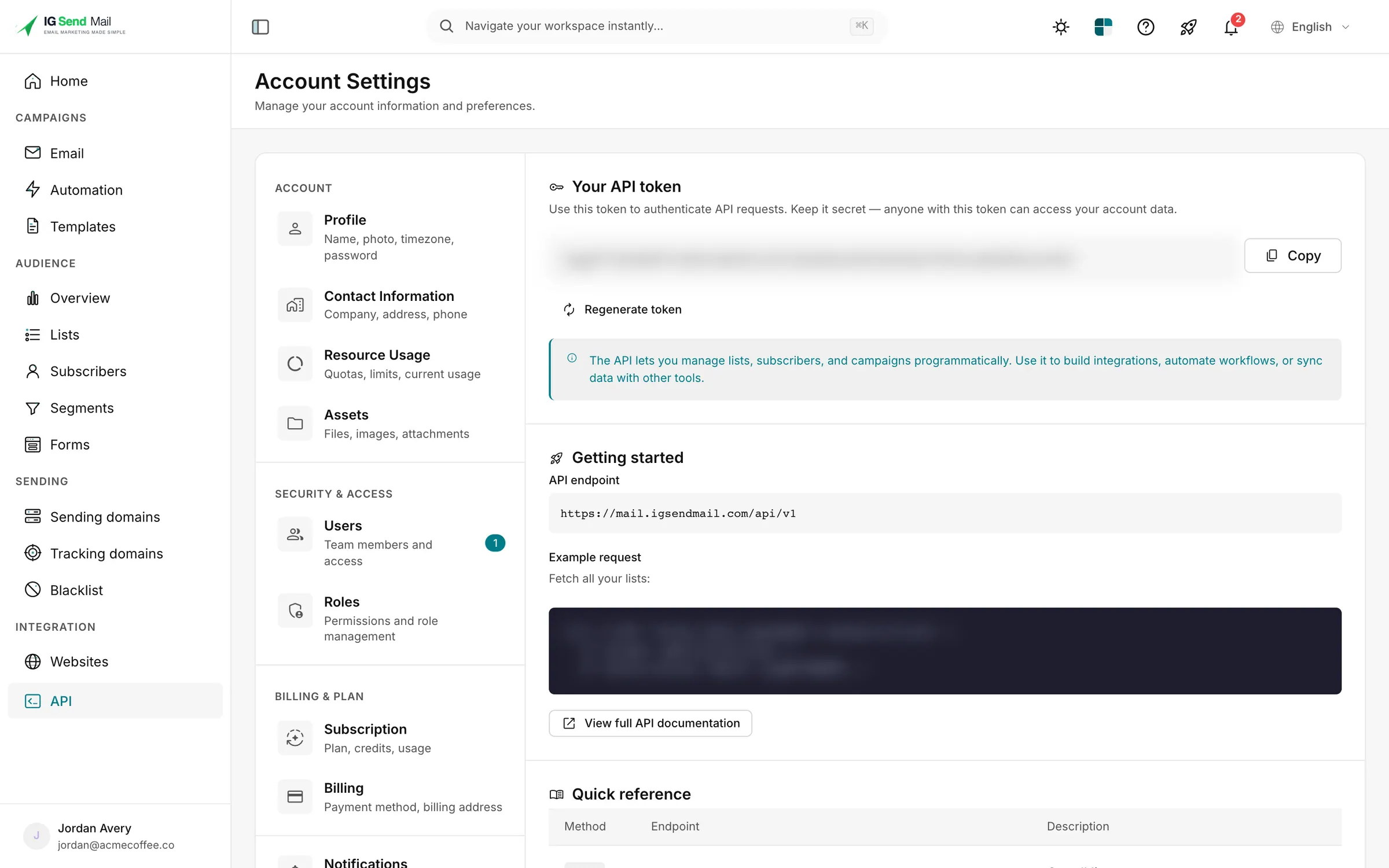
Task: Open Contact Information settings
Action: coord(391,304)
